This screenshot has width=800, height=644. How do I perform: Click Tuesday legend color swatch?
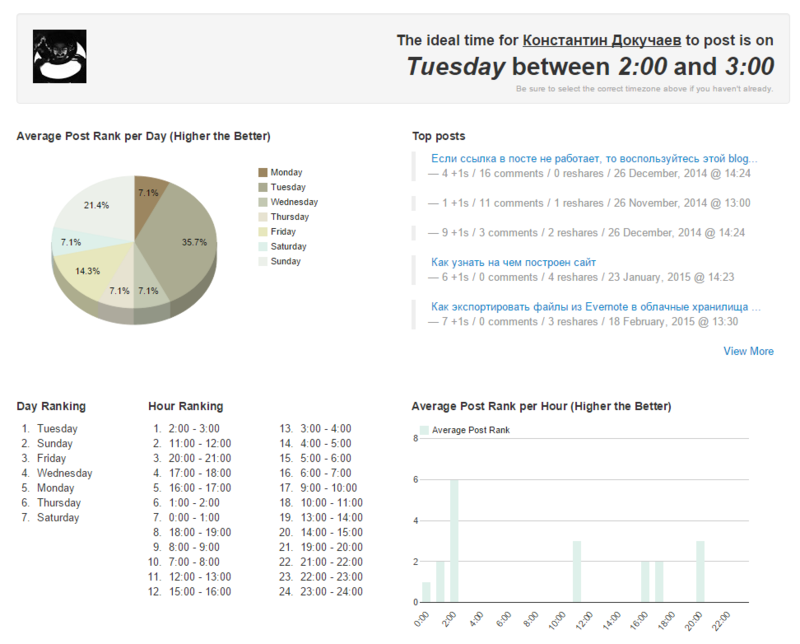click(263, 187)
